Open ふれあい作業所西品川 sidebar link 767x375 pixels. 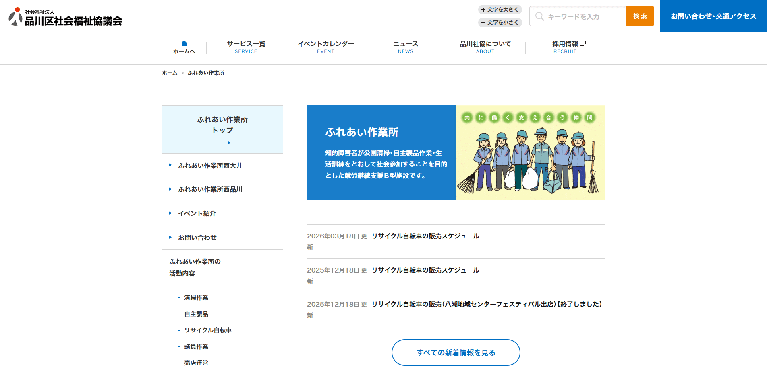(x=210, y=189)
